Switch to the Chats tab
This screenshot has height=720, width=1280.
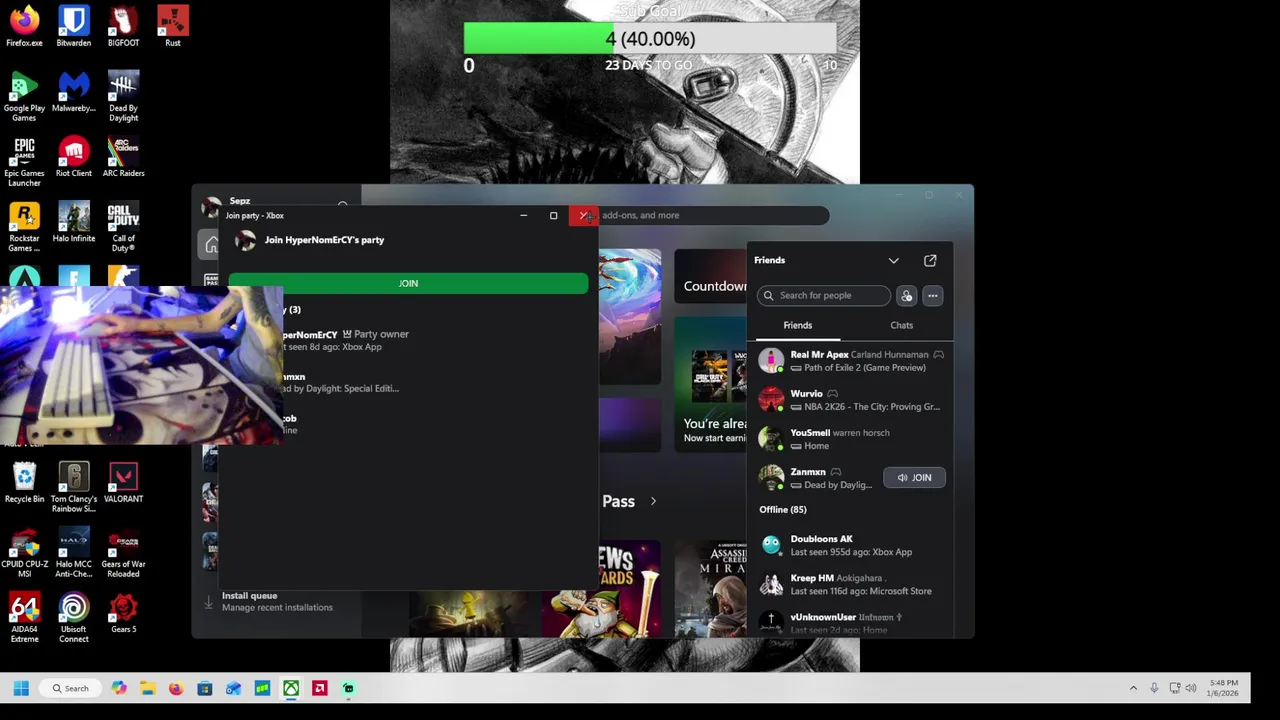901,325
